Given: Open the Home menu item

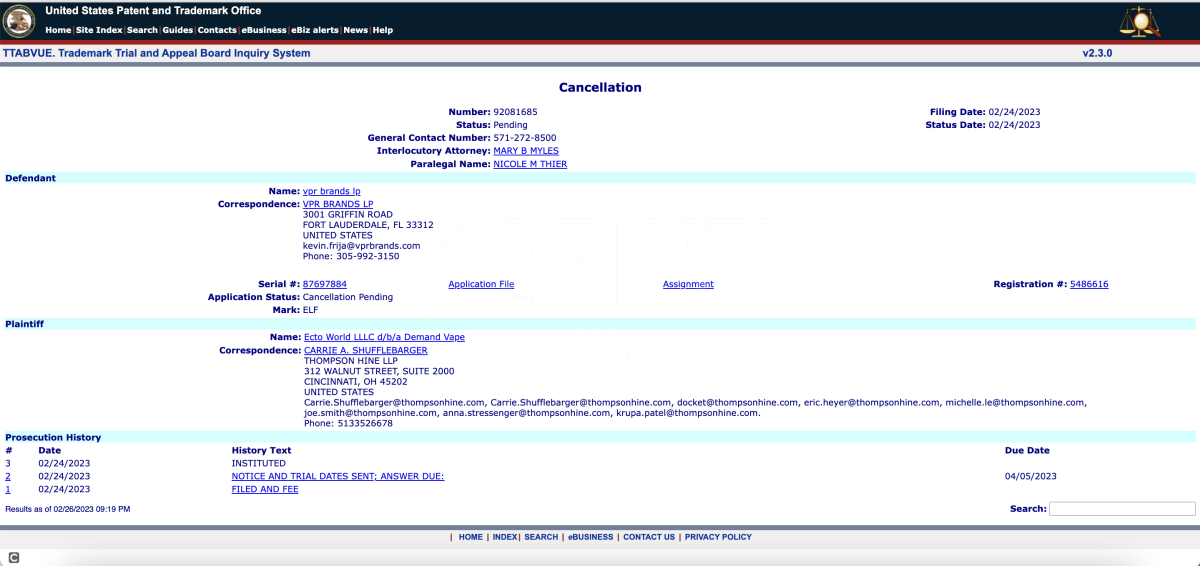Looking at the screenshot, I should coord(58,30).
